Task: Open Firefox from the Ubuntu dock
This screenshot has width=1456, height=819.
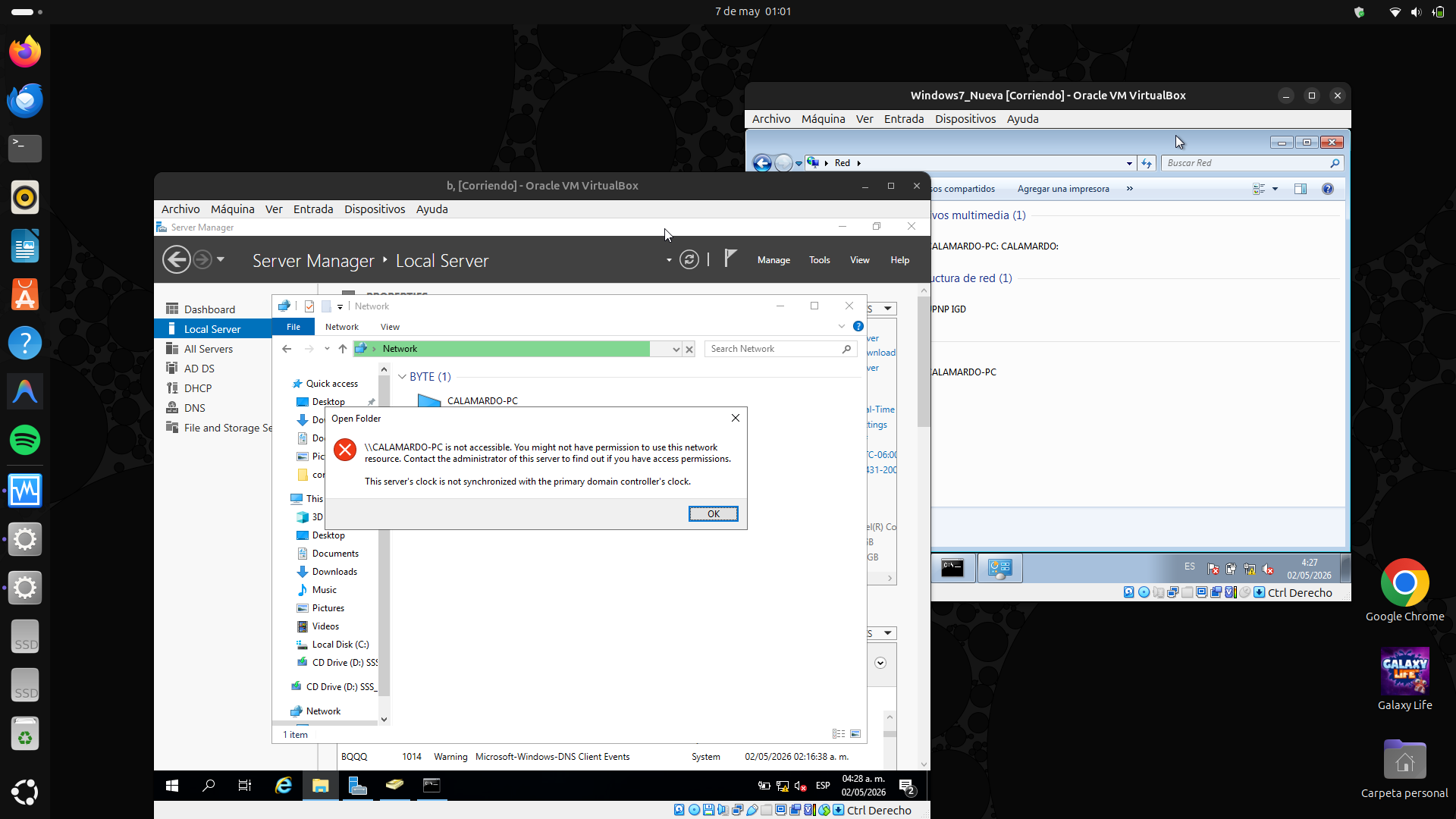Action: pyautogui.click(x=25, y=52)
